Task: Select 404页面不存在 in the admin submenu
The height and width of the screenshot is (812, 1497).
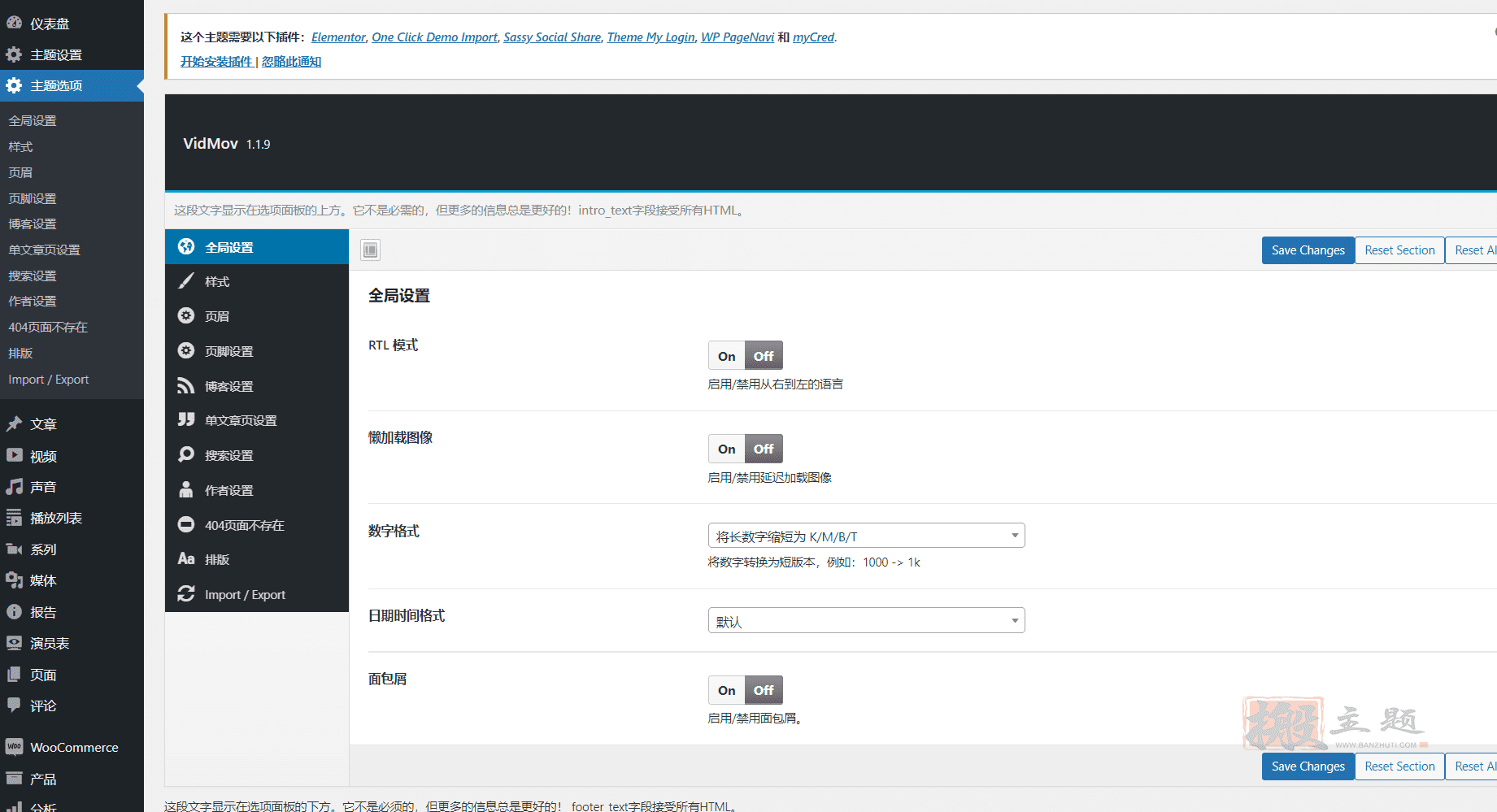Action: 48,327
